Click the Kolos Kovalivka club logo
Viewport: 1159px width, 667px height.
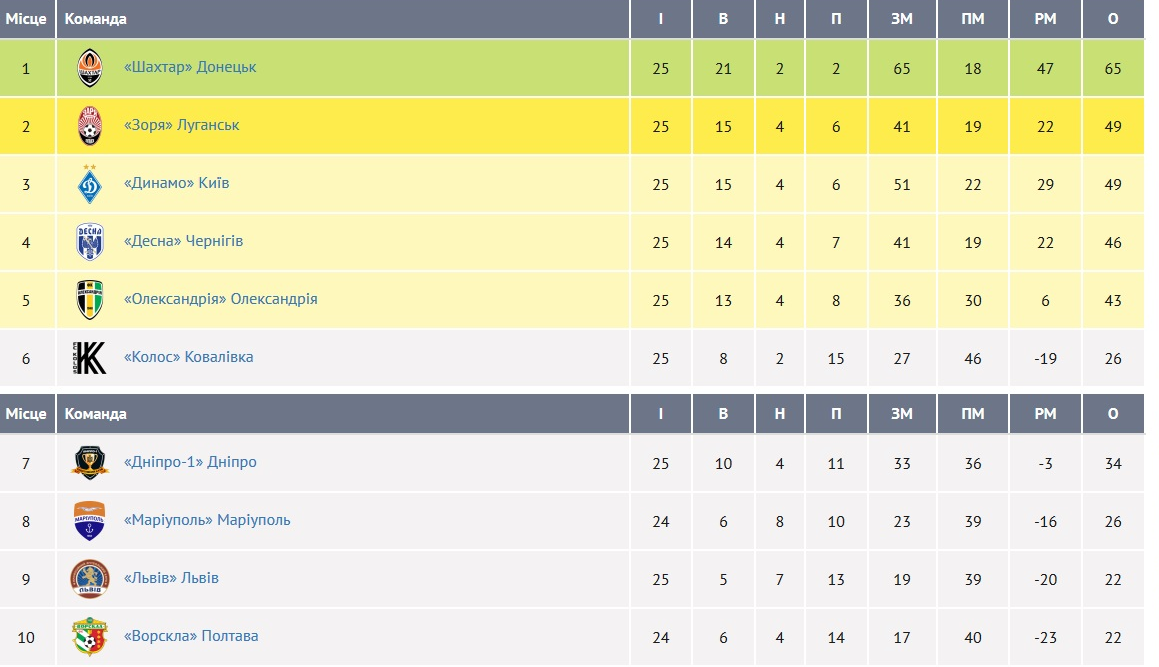pyautogui.click(x=90, y=358)
